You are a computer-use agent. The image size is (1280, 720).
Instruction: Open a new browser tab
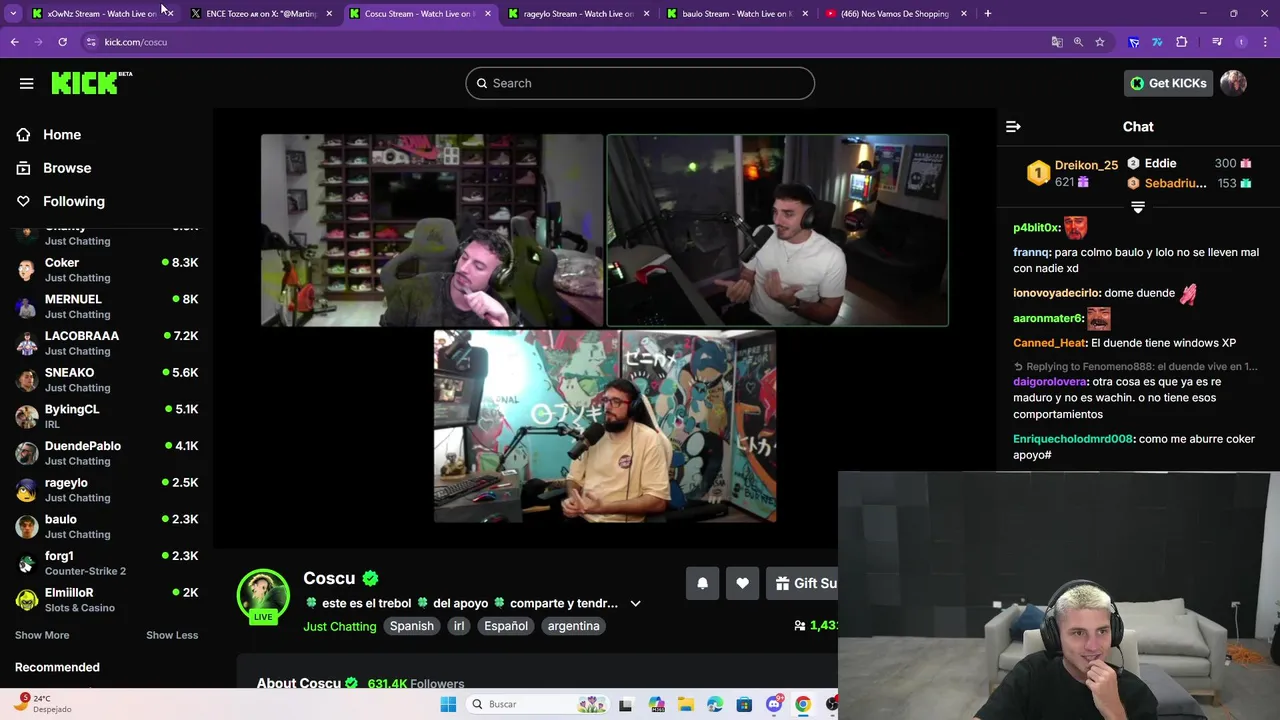[987, 14]
